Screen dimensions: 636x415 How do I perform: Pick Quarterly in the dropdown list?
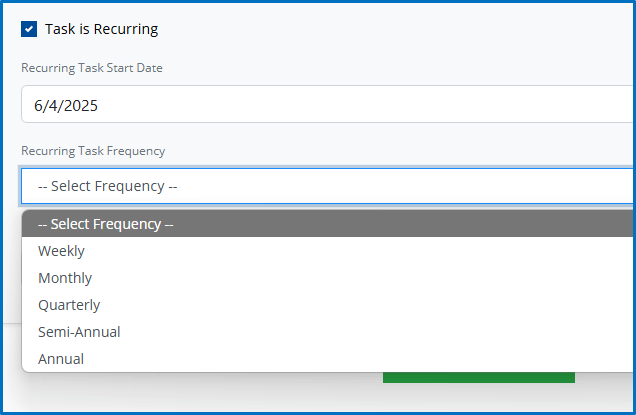tap(69, 305)
